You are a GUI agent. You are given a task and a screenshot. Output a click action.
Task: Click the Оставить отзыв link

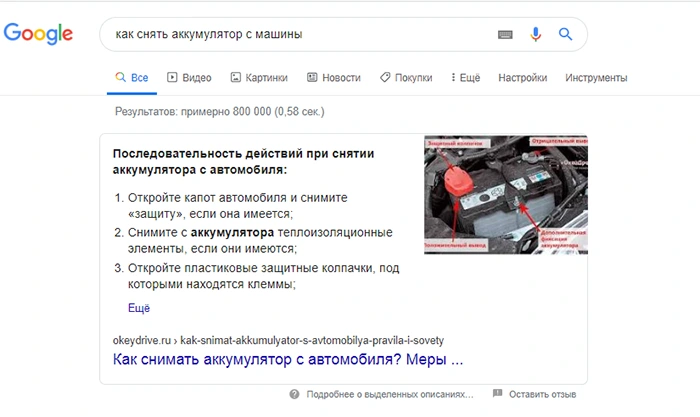pos(542,394)
